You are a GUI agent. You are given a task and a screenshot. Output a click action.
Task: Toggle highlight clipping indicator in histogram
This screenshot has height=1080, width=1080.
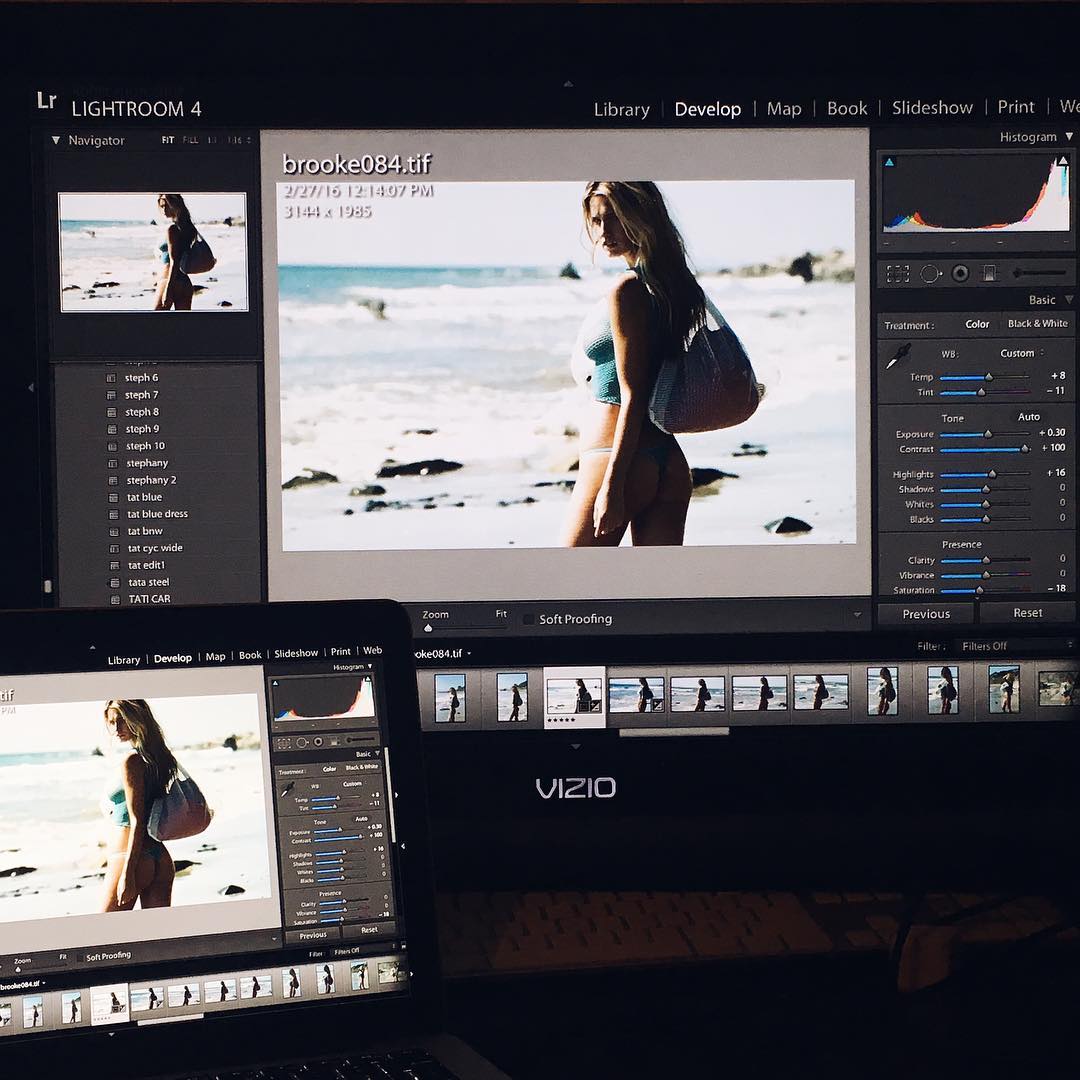(x=1064, y=162)
